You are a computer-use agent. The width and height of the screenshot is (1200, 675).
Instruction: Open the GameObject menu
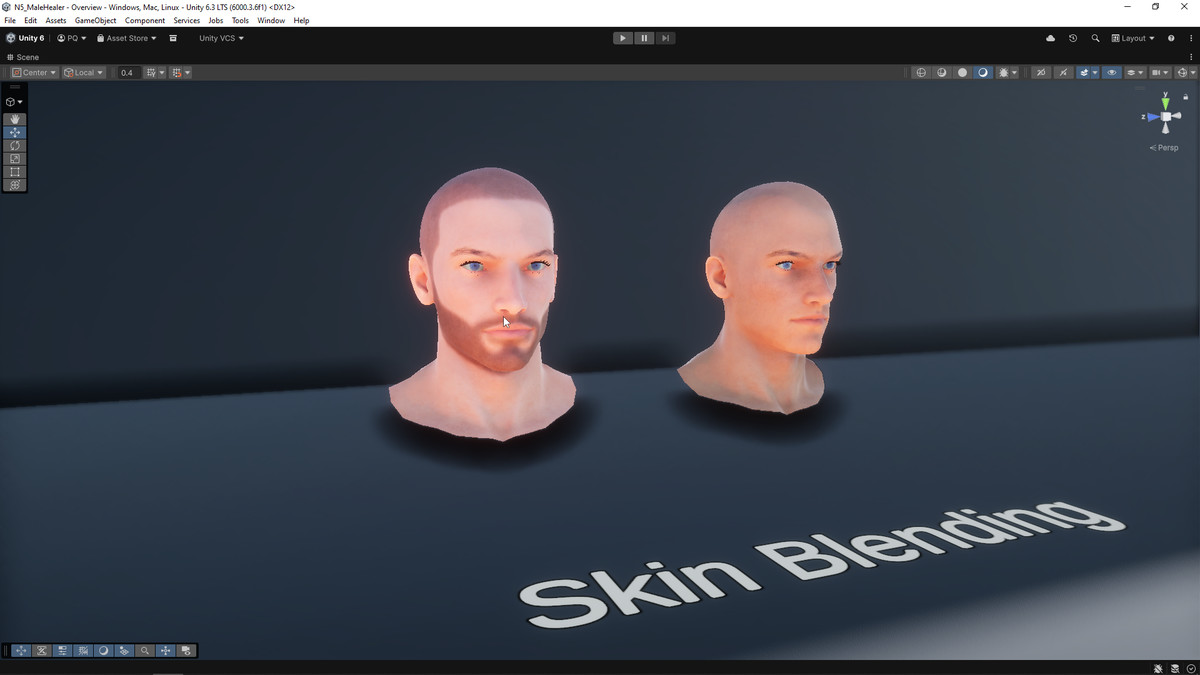pos(95,20)
